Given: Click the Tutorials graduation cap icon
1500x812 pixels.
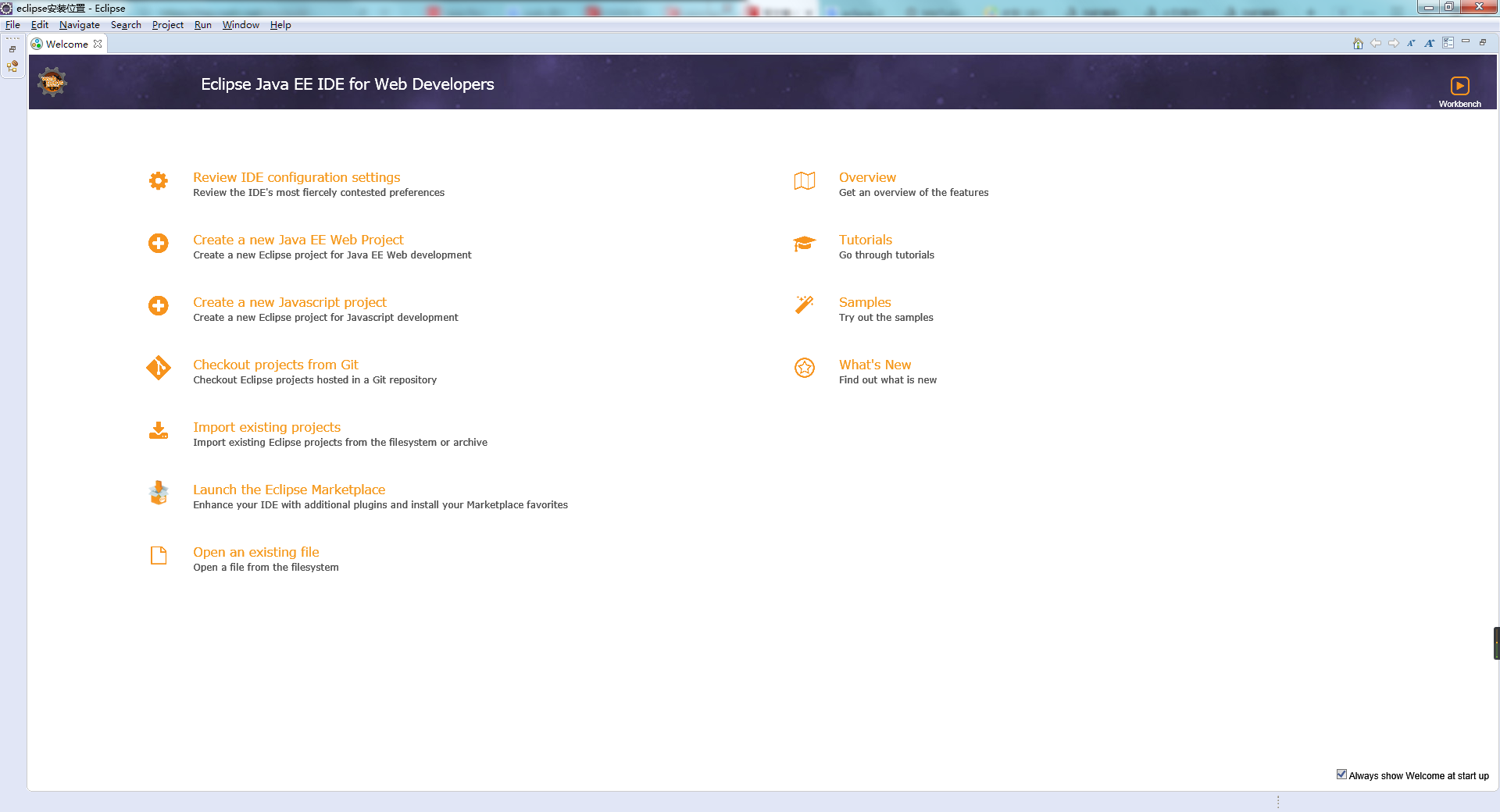Looking at the screenshot, I should (x=805, y=244).
